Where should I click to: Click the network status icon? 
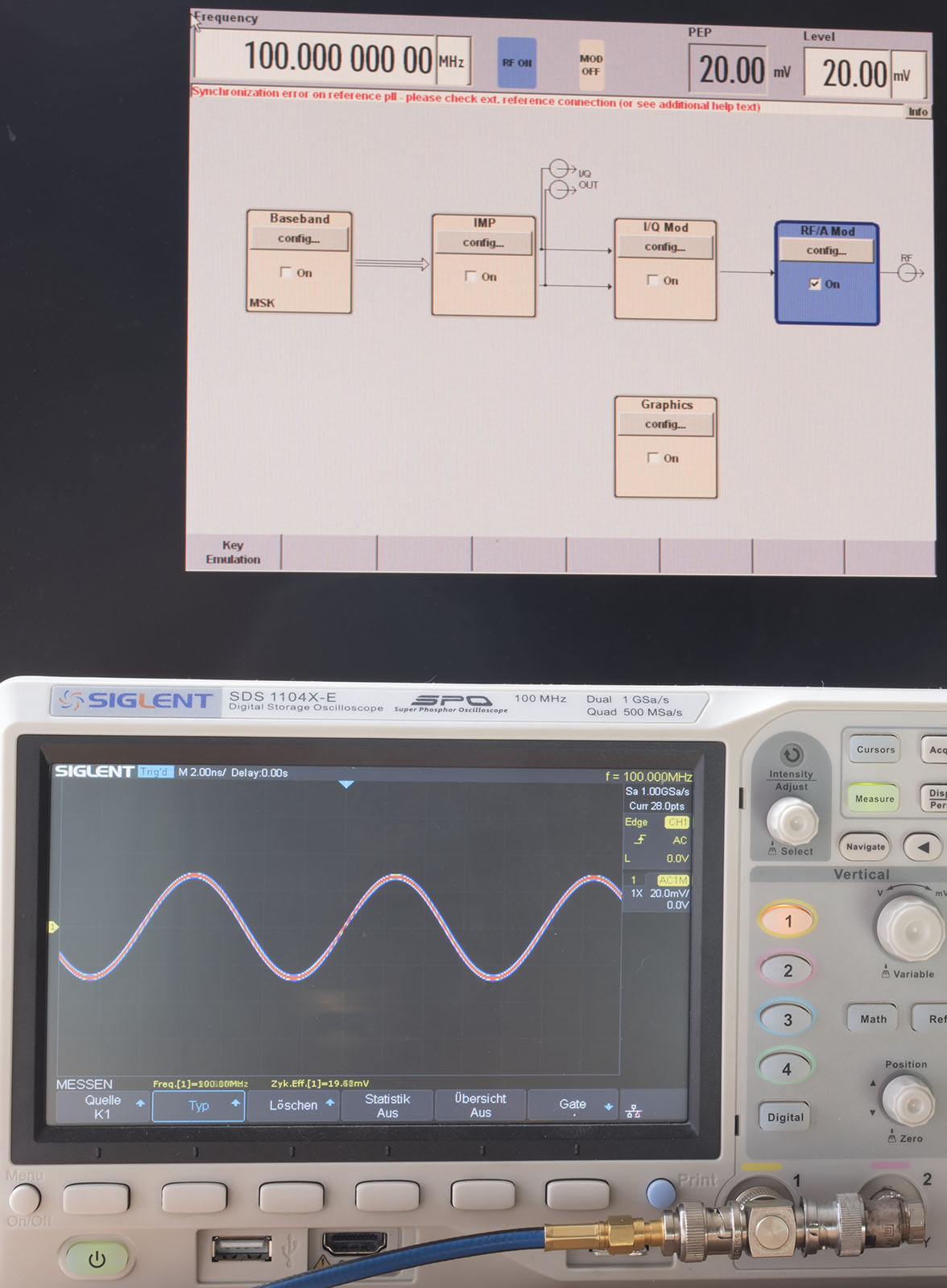tap(634, 1112)
